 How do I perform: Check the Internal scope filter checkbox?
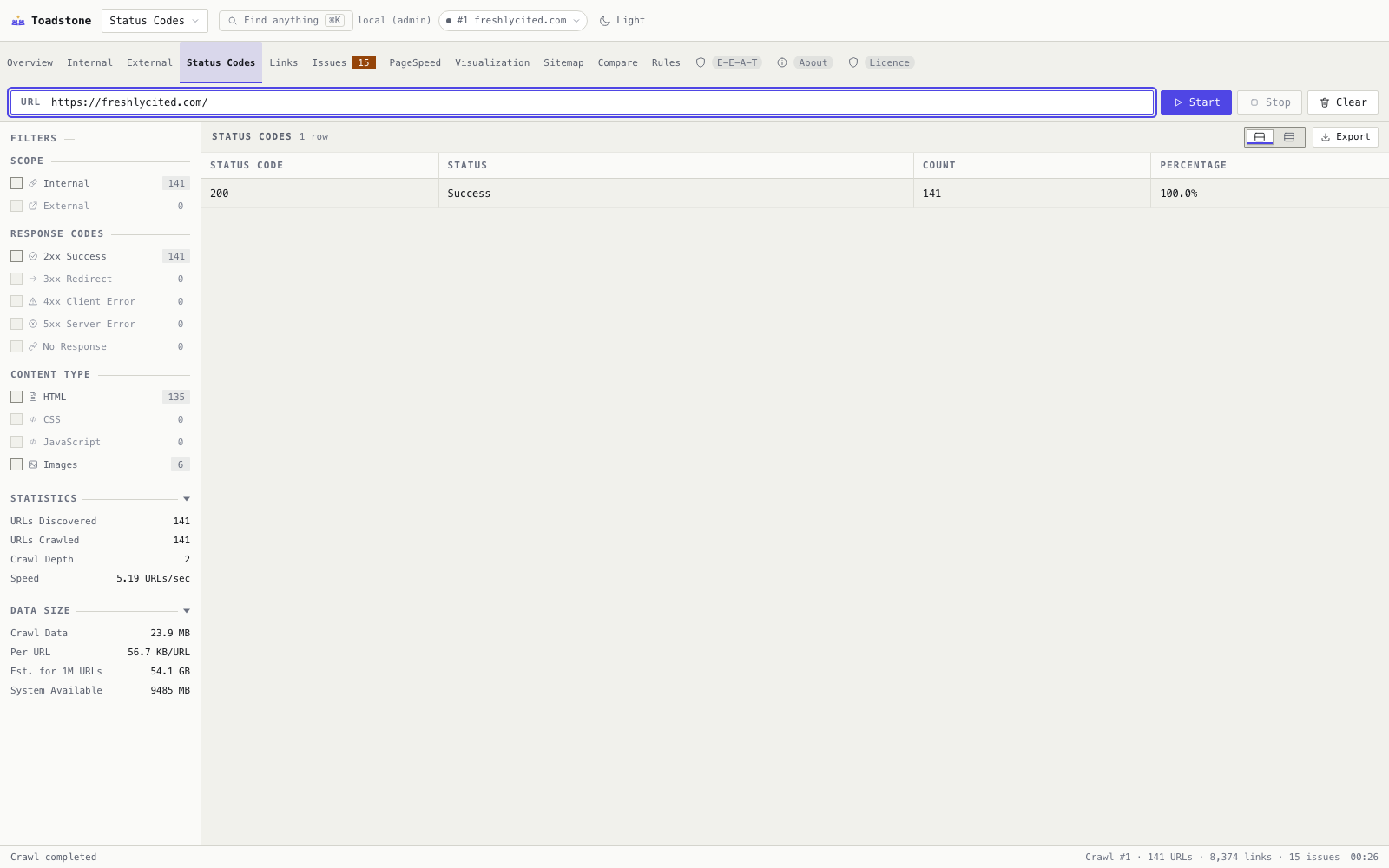[x=16, y=183]
